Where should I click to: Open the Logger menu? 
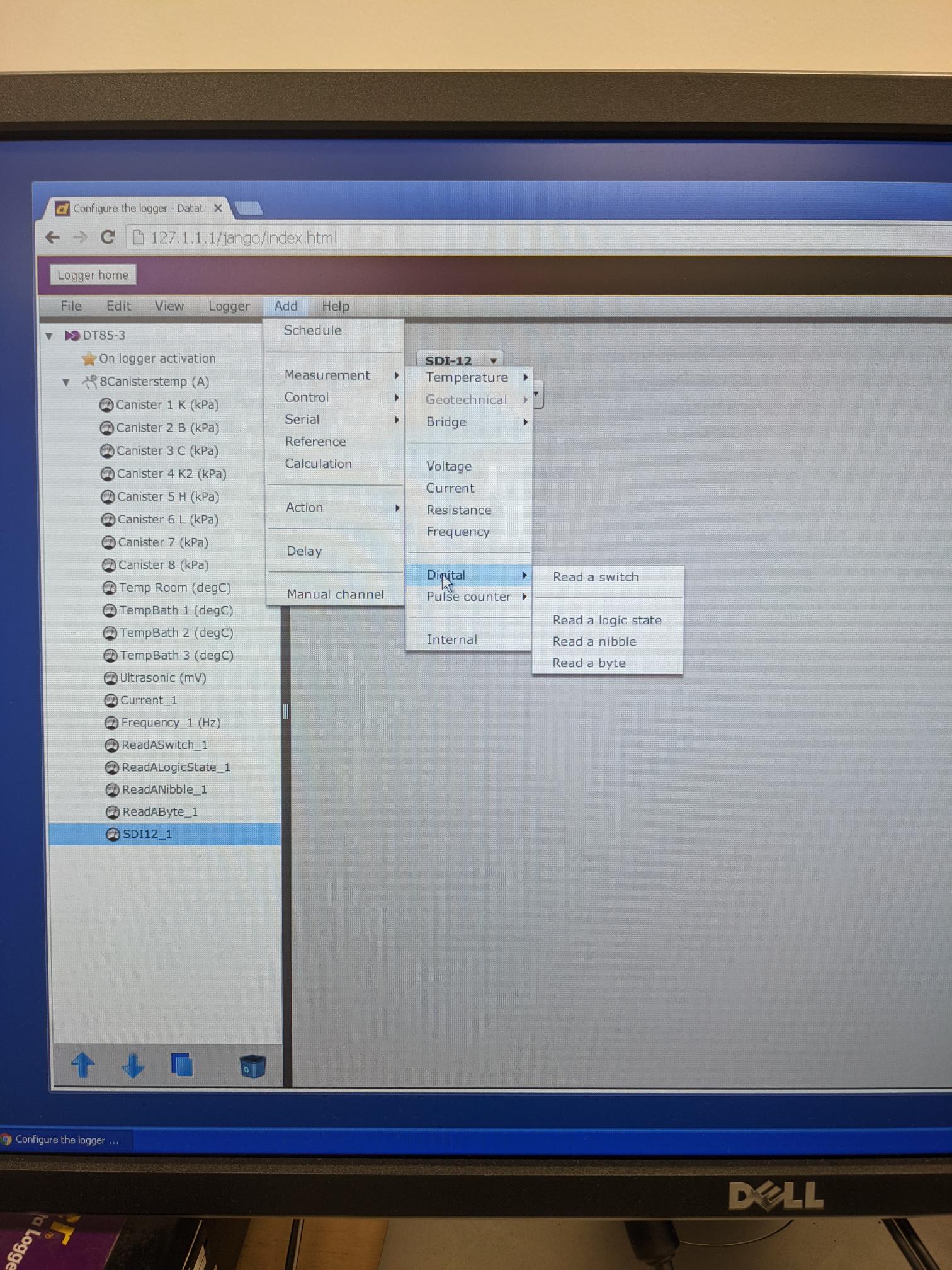229,306
